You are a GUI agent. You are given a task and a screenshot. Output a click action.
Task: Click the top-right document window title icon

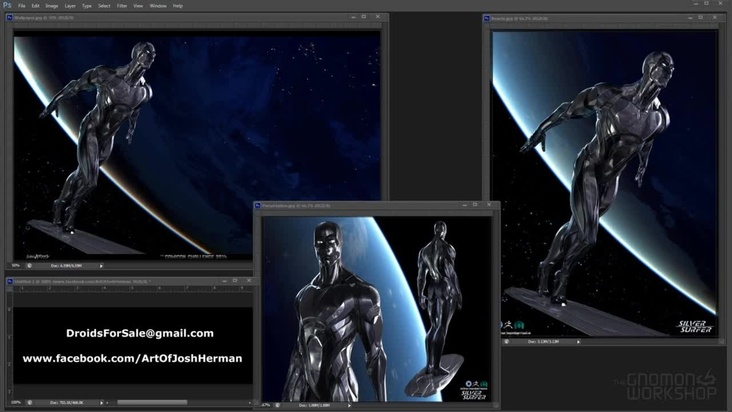(x=488, y=18)
